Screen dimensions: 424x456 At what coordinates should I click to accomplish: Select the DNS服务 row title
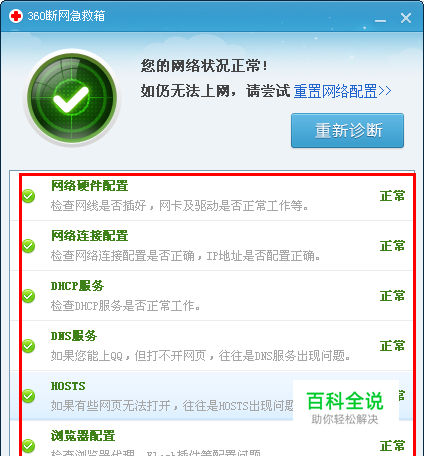(74, 336)
